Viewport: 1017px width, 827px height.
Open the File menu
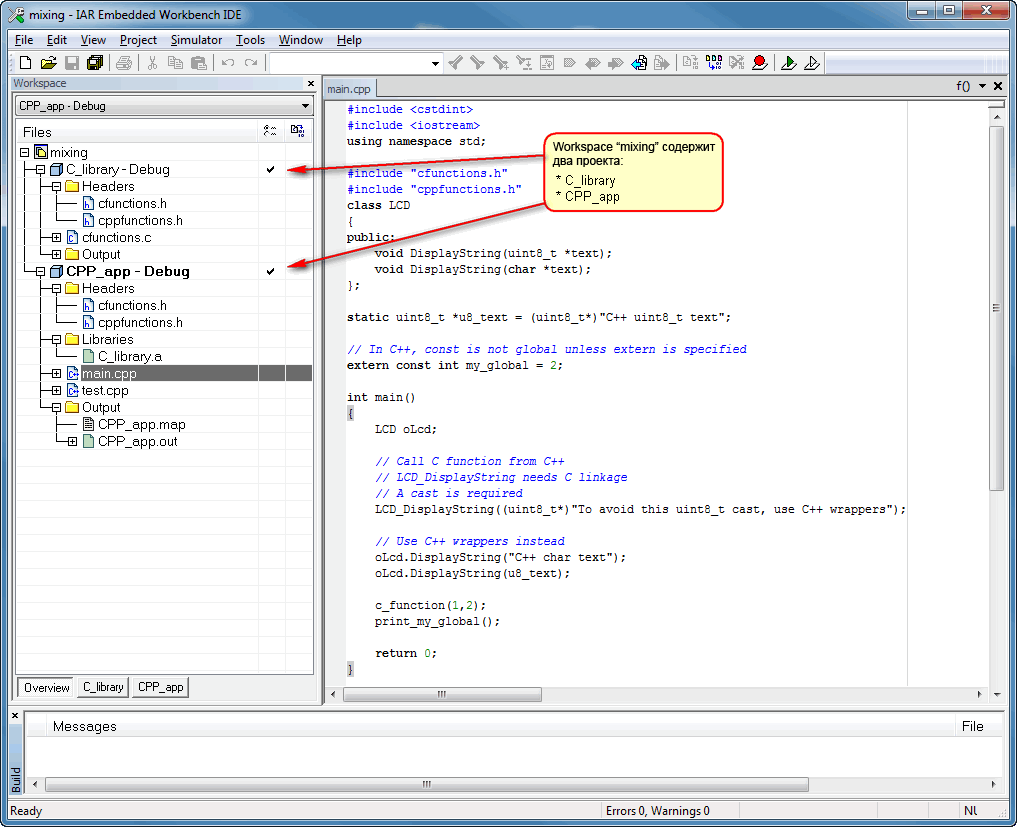pos(24,40)
